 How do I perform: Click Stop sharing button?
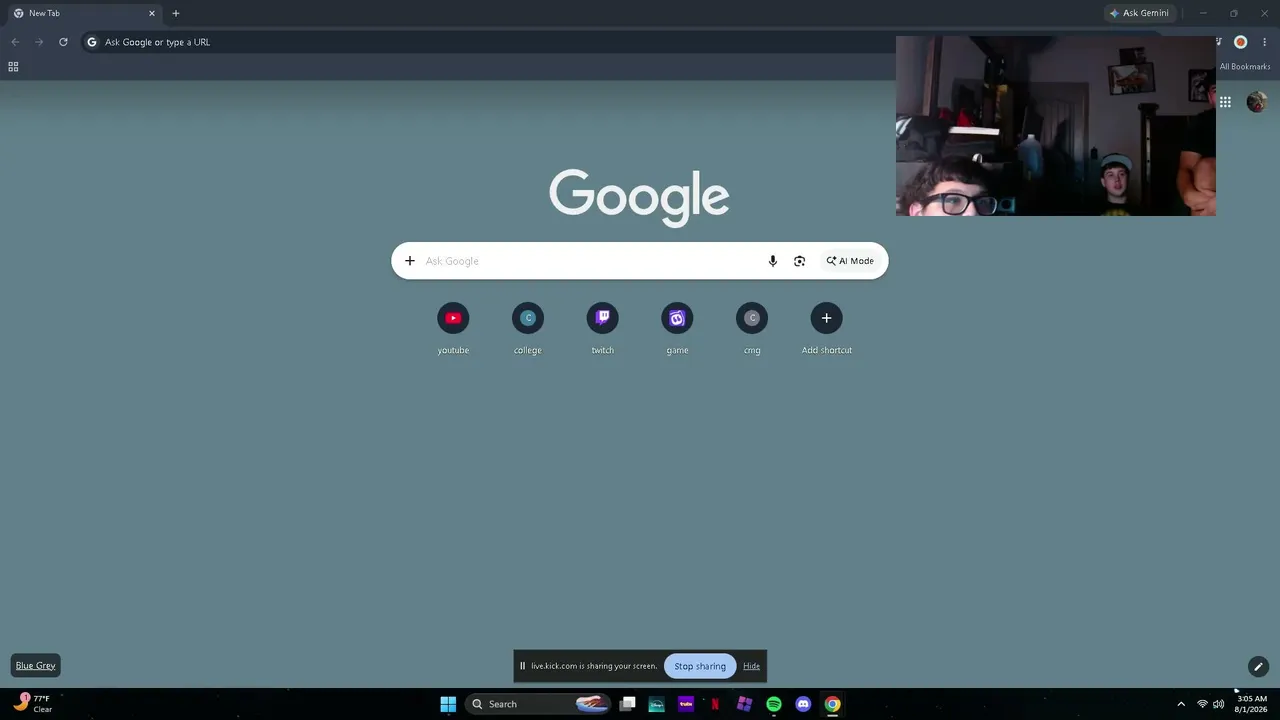click(700, 666)
